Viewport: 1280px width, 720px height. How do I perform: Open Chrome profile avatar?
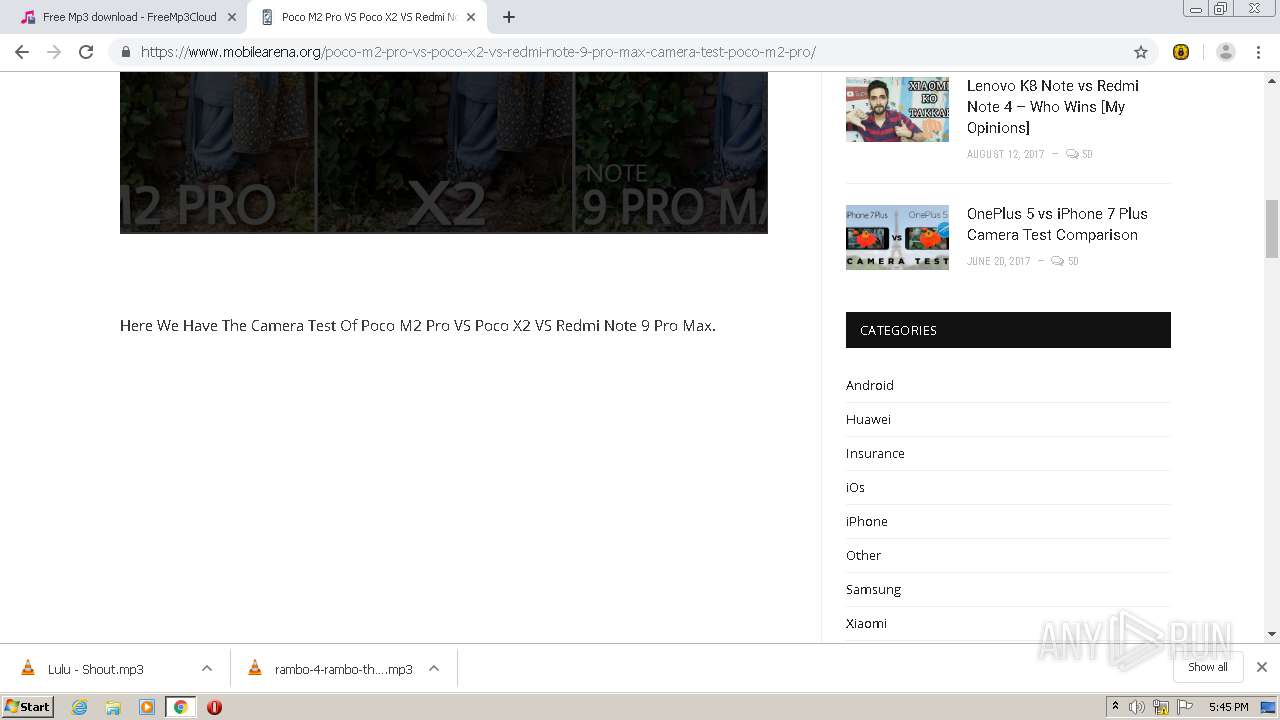coord(1225,52)
